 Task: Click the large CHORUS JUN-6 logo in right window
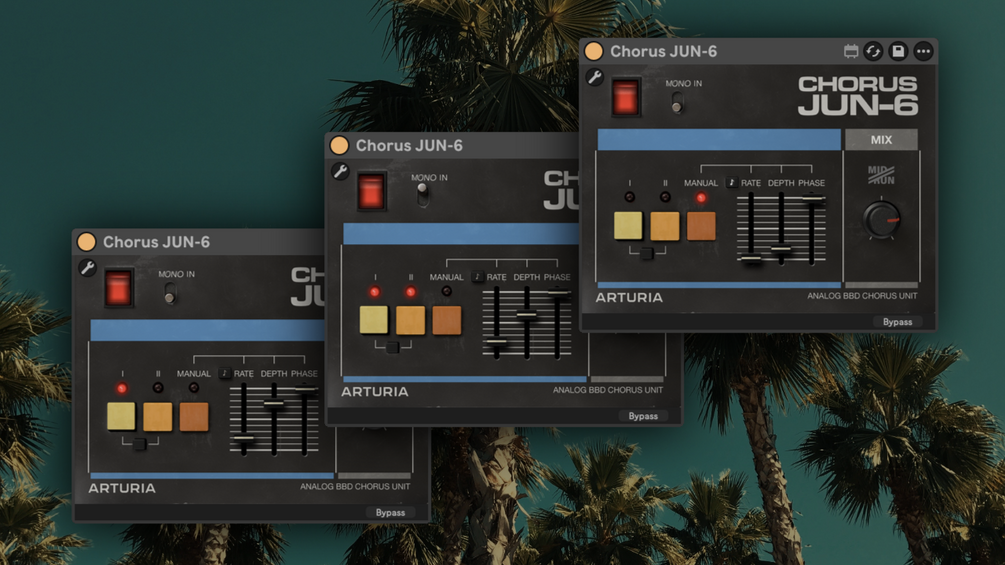coord(858,95)
